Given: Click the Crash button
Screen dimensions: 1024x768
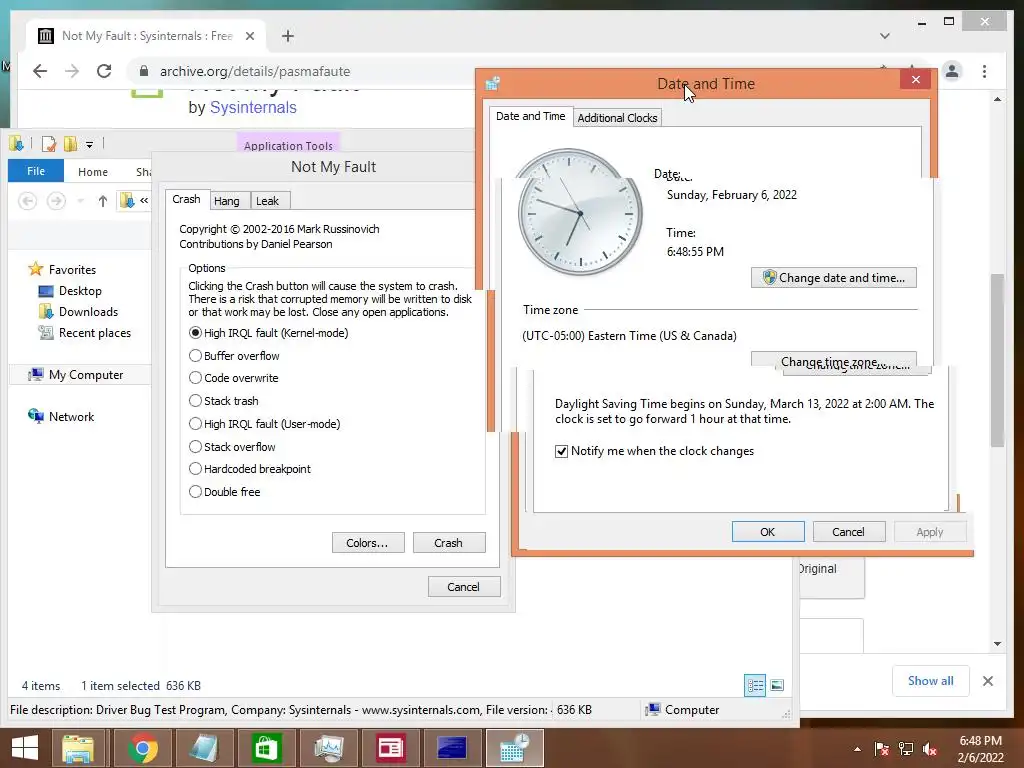Looking at the screenshot, I should pos(449,543).
